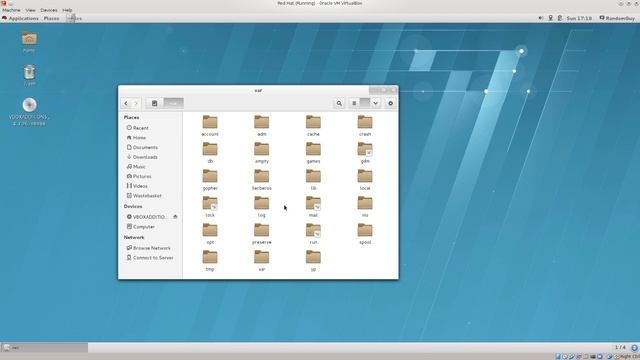Open the clock in top panel

(579, 18)
